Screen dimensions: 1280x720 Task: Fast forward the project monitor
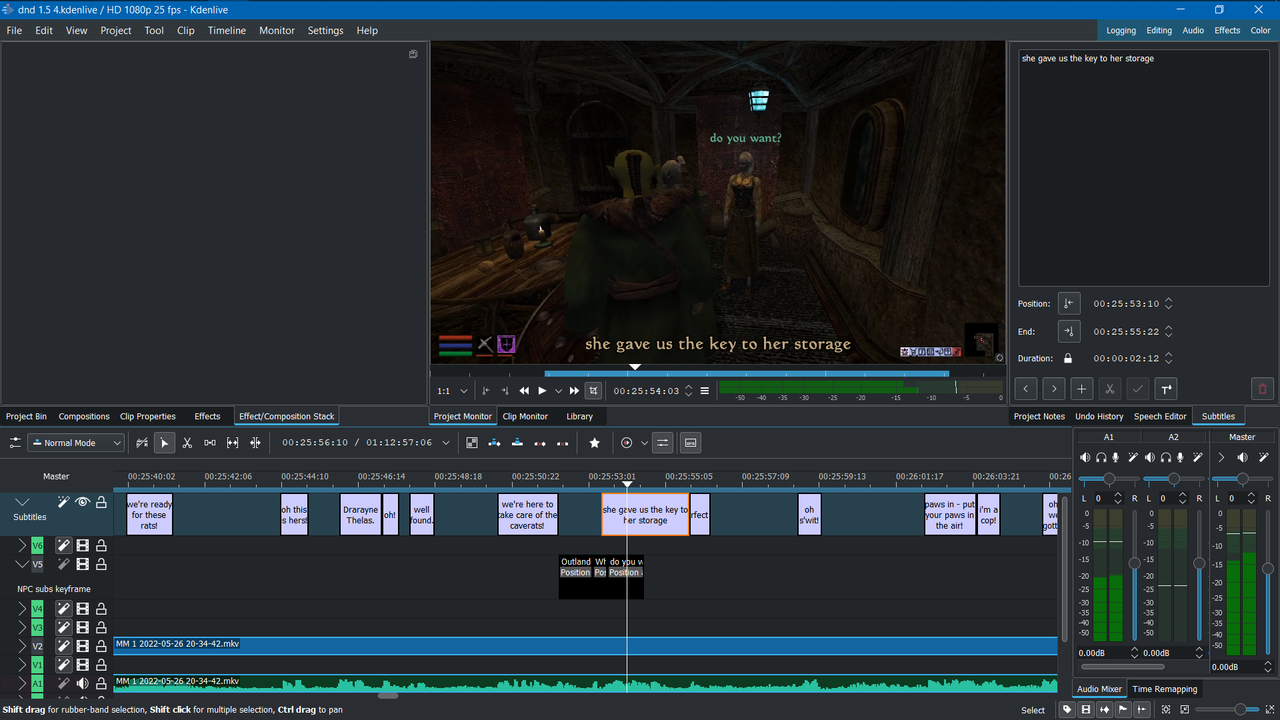click(574, 391)
